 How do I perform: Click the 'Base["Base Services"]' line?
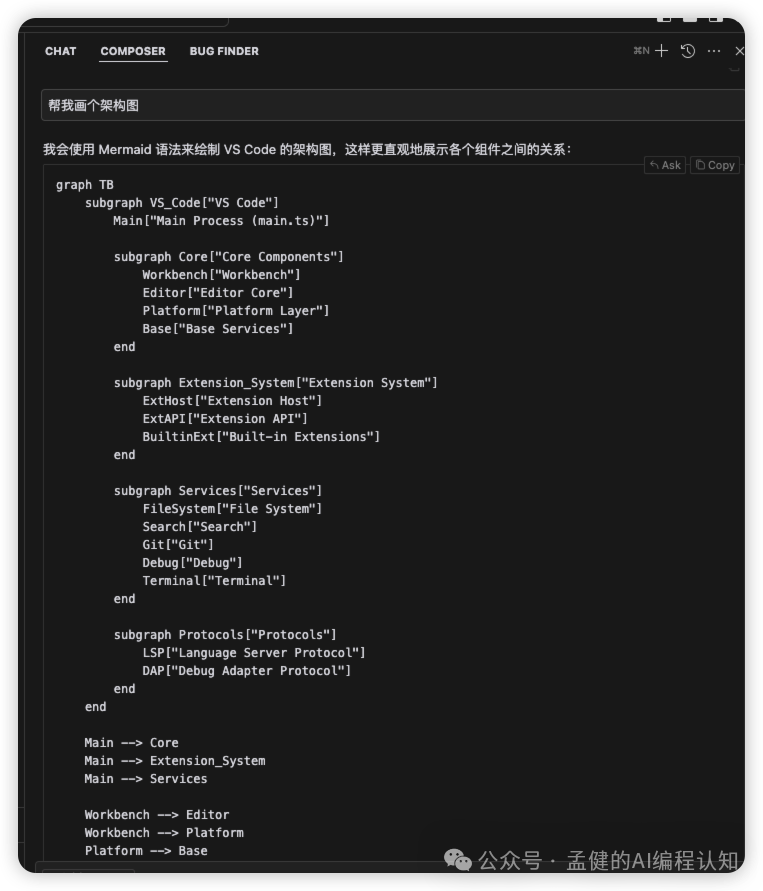218,329
